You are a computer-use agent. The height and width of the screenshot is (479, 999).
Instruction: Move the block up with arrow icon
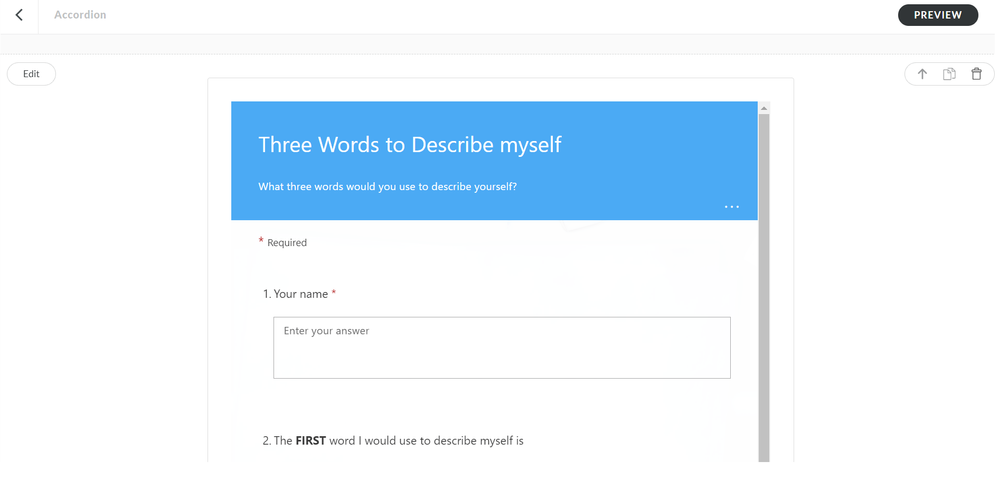pyautogui.click(x=922, y=74)
